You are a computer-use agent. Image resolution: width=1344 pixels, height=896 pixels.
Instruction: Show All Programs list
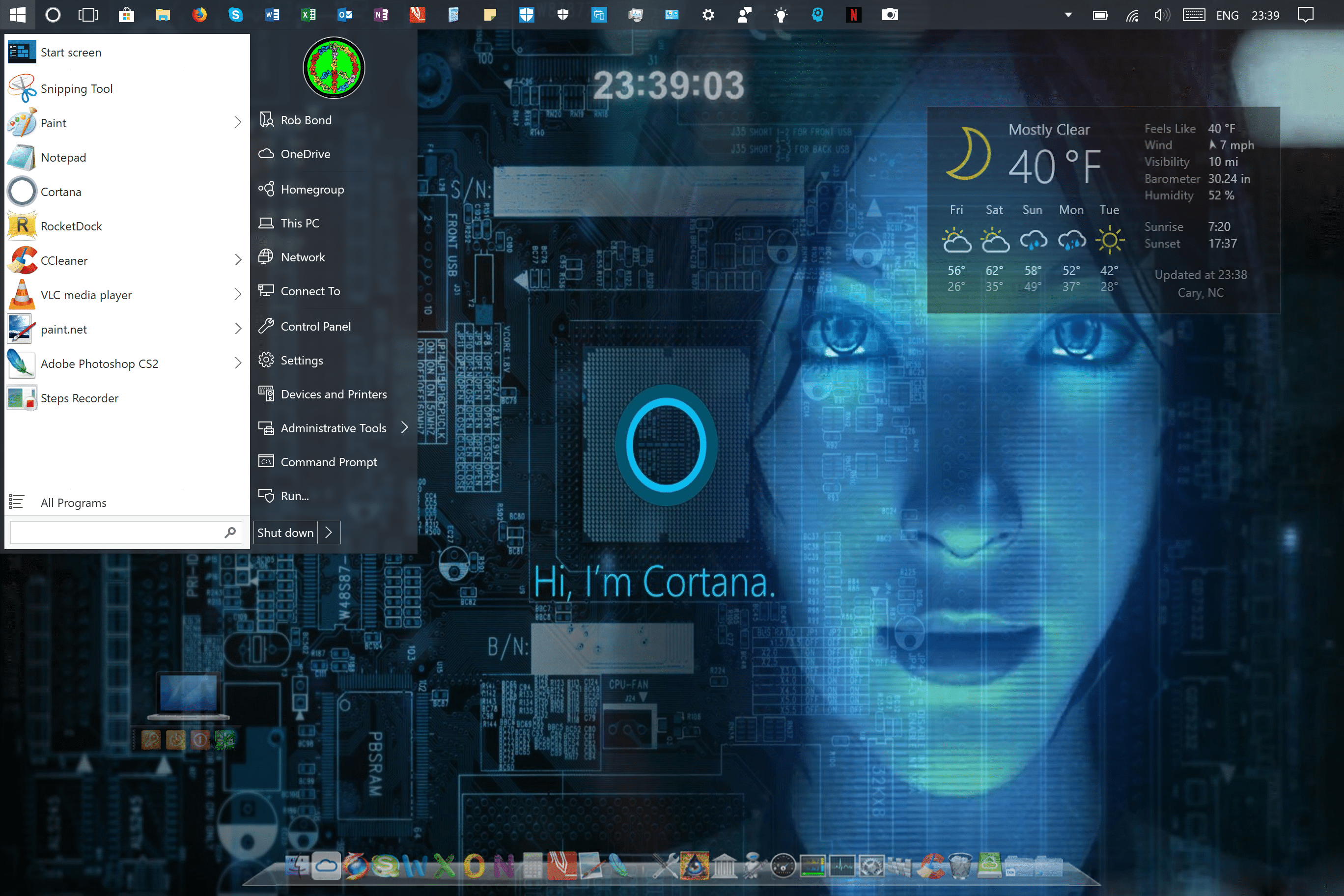coord(127,503)
